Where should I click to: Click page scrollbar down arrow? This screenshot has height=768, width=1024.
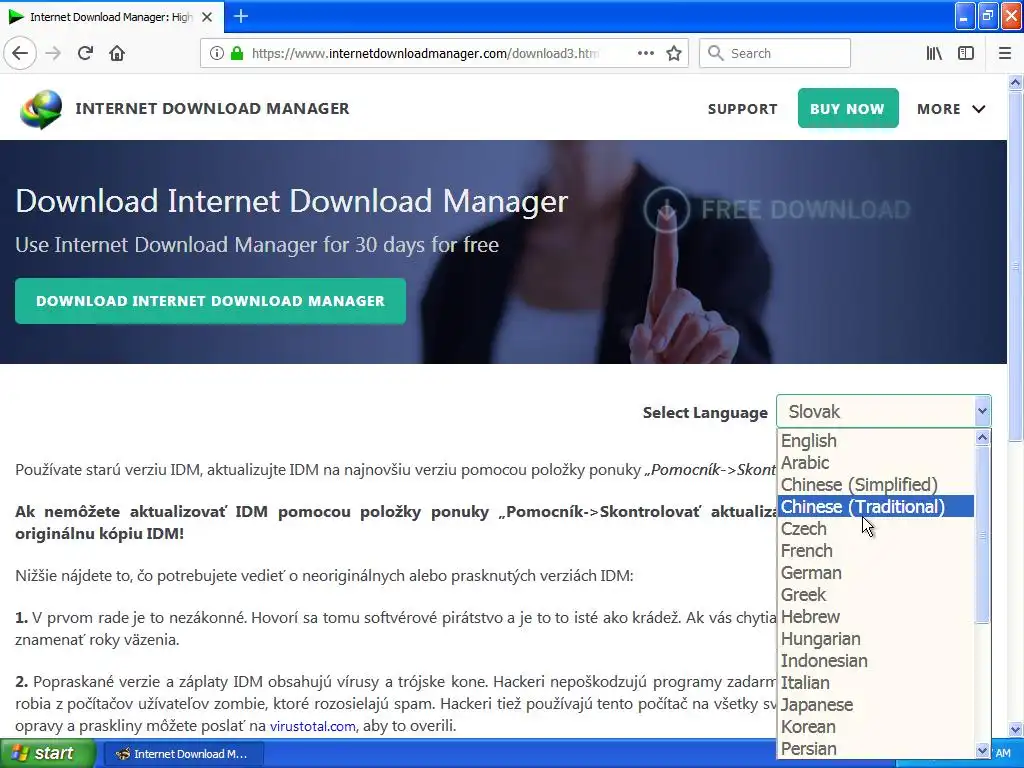click(x=1016, y=729)
